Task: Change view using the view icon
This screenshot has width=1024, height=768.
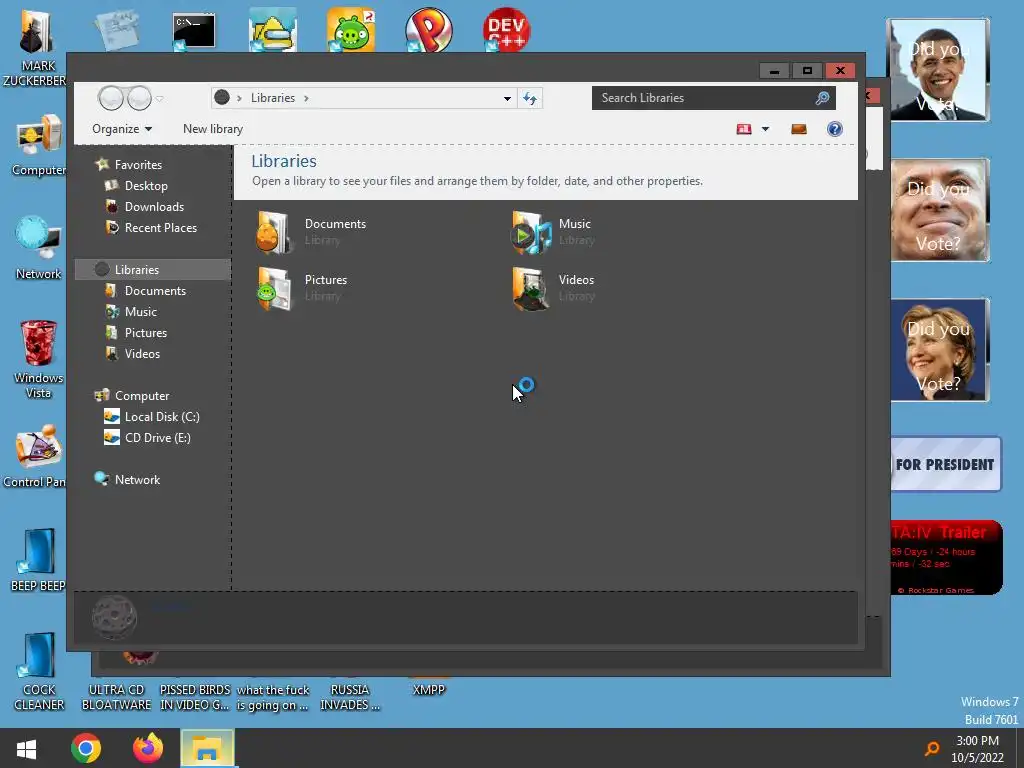Action: click(744, 129)
